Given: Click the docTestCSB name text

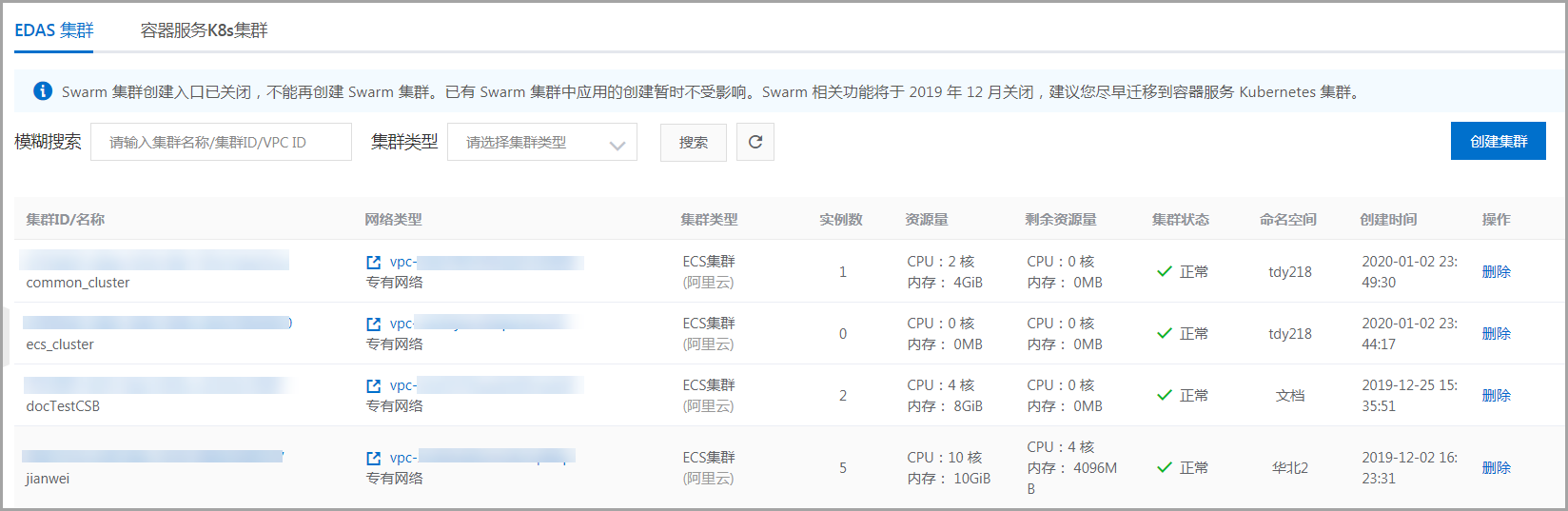Looking at the screenshot, I should [x=63, y=406].
